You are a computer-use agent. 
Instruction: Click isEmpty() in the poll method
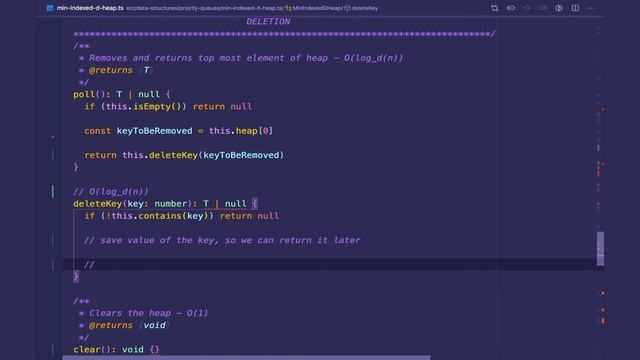(157, 107)
